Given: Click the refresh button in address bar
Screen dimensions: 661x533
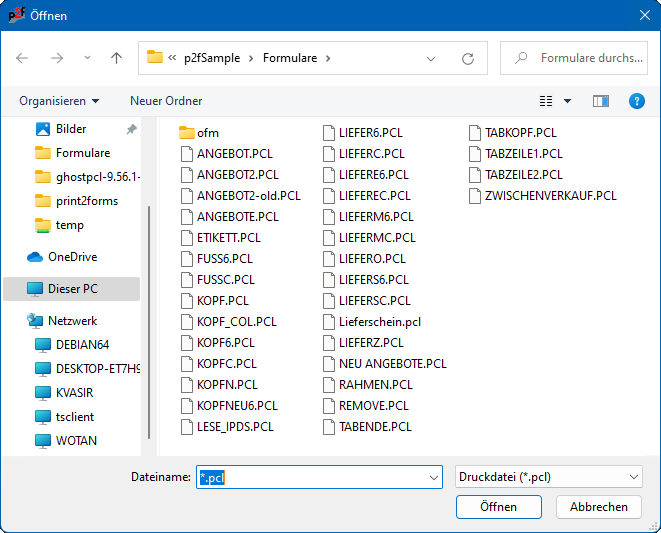Looking at the screenshot, I should pyautogui.click(x=467, y=58).
